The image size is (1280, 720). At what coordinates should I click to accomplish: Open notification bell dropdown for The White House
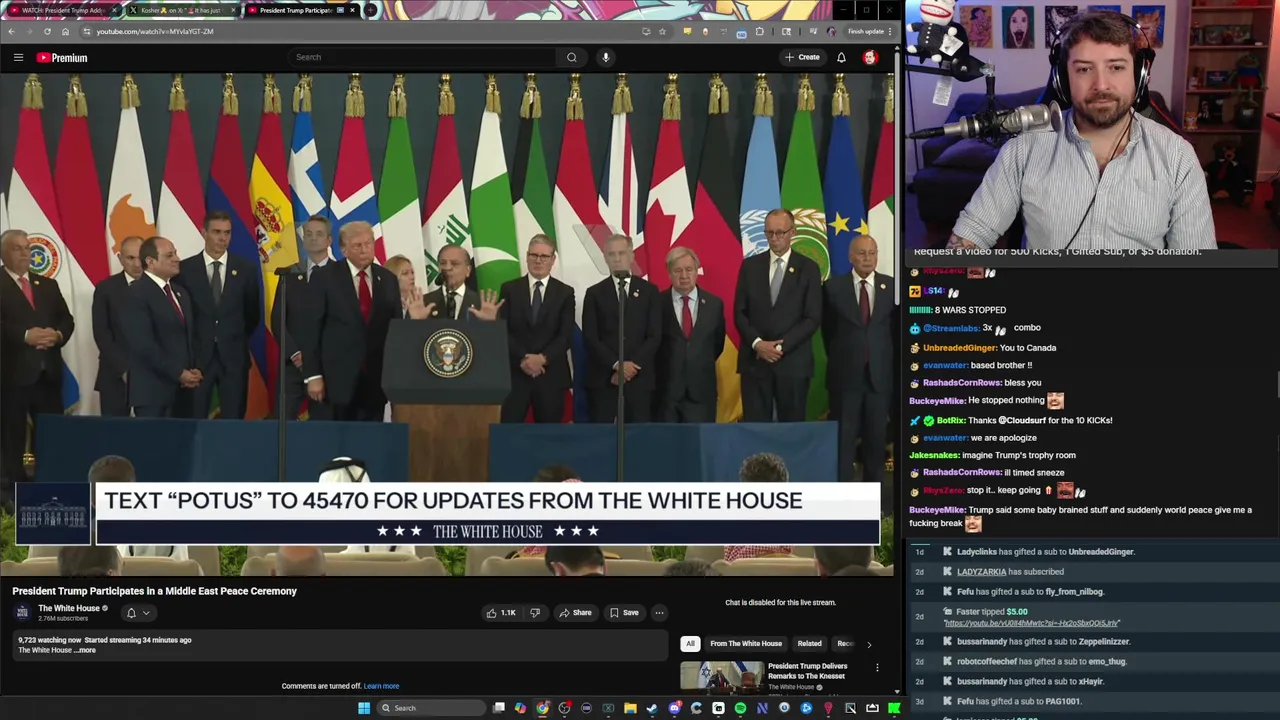(137, 613)
